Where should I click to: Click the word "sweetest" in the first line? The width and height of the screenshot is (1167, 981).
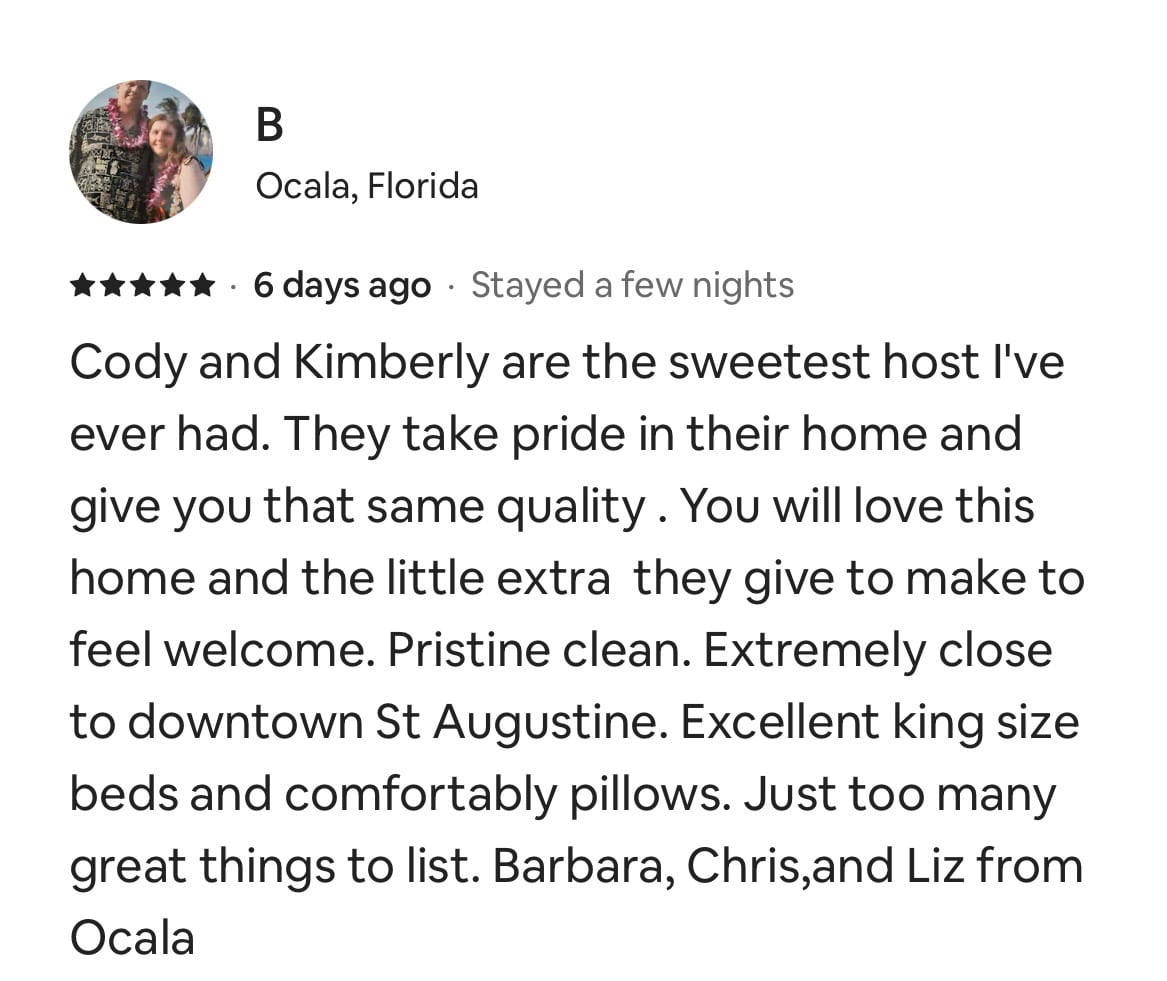pyautogui.click(x=769, y=362)
